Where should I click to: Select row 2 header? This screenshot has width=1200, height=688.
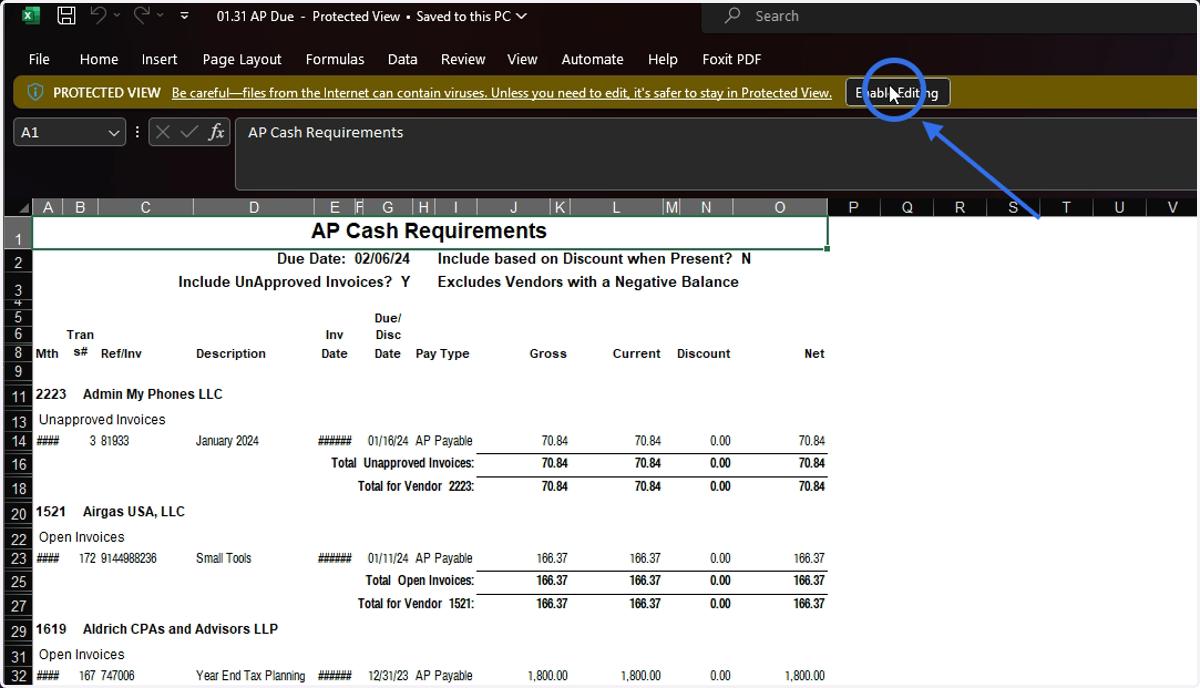(18, 262)
